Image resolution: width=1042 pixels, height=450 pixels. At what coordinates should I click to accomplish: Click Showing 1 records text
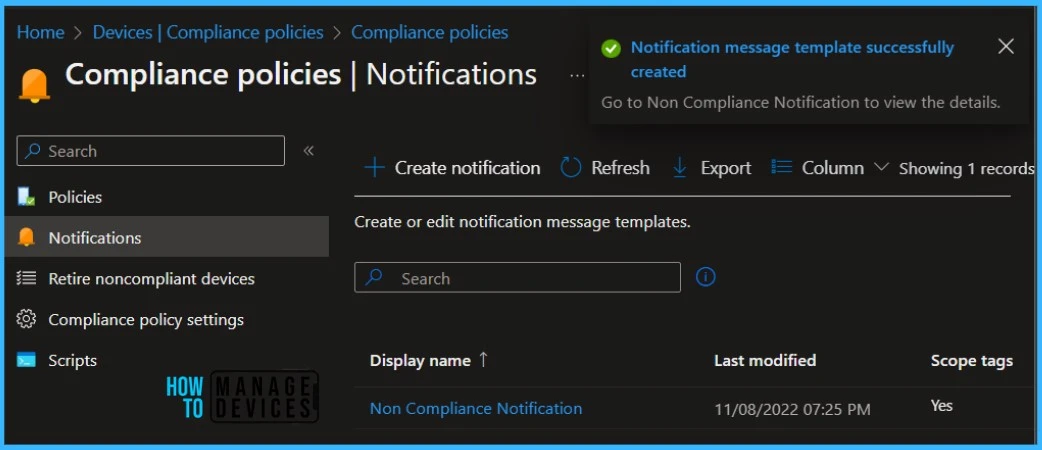[x=966, y=169]
